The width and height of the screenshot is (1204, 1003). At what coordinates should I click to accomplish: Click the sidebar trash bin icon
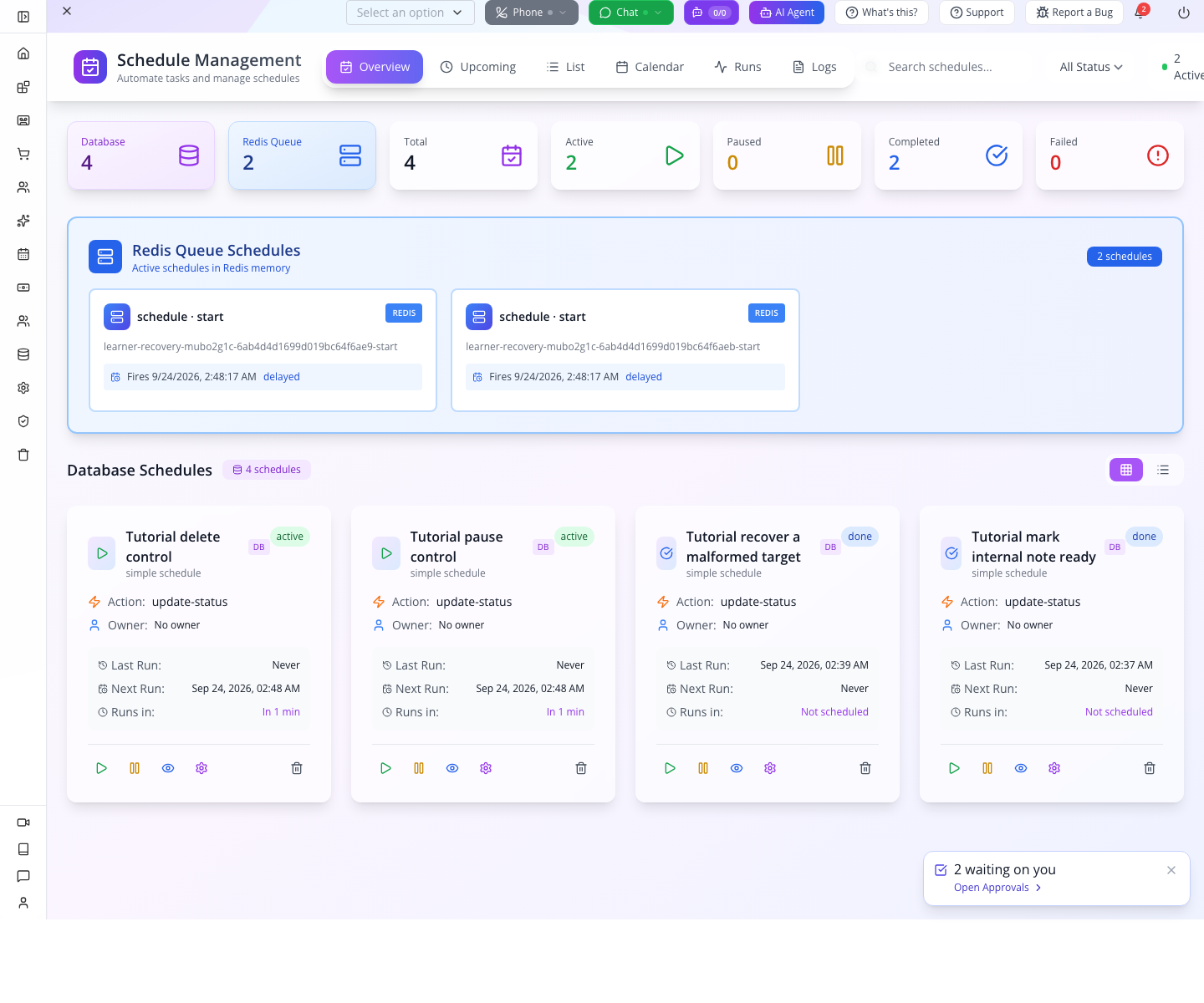click(23, 455)
